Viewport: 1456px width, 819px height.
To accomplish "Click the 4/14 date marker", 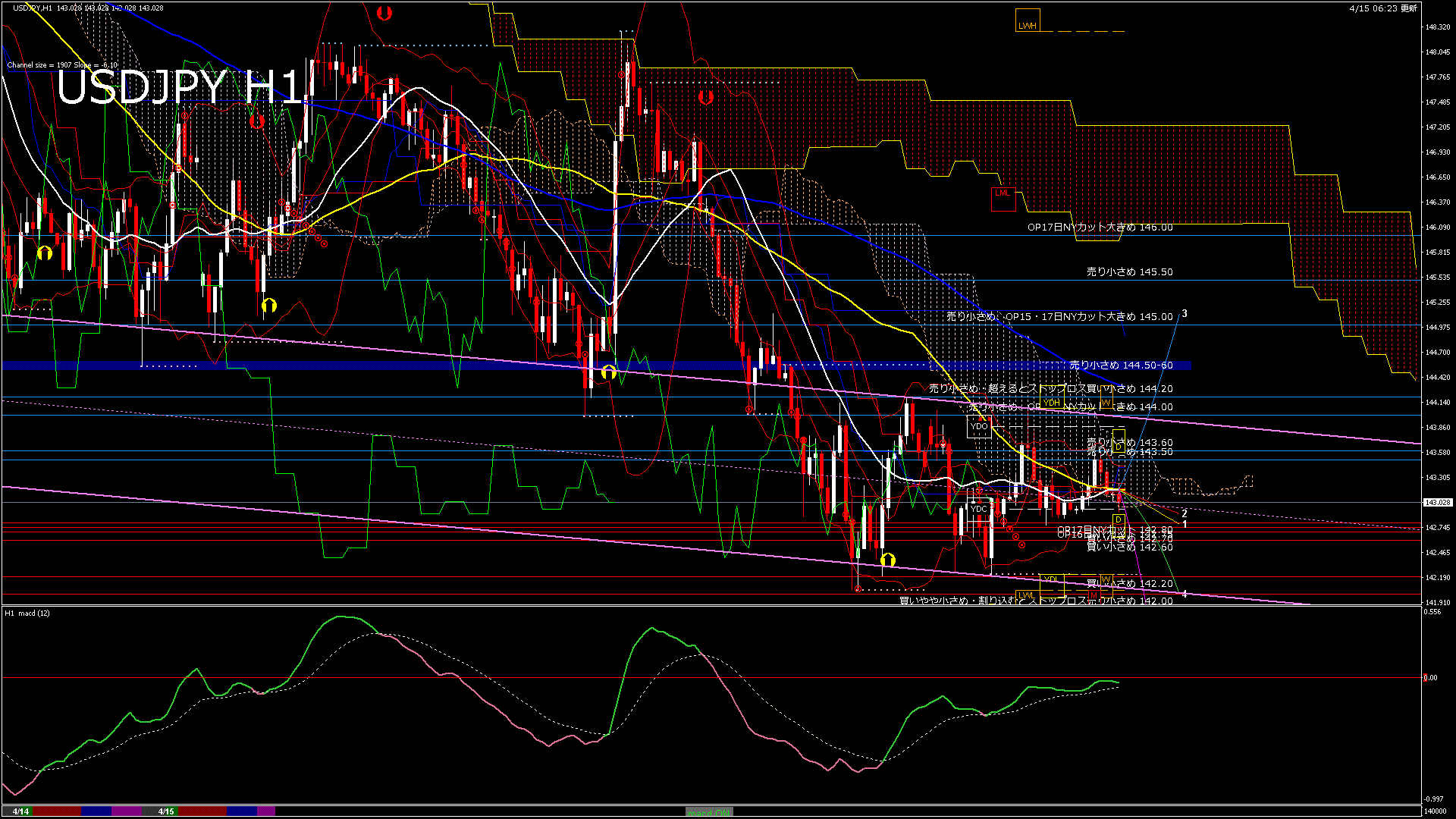I will 20,811.
